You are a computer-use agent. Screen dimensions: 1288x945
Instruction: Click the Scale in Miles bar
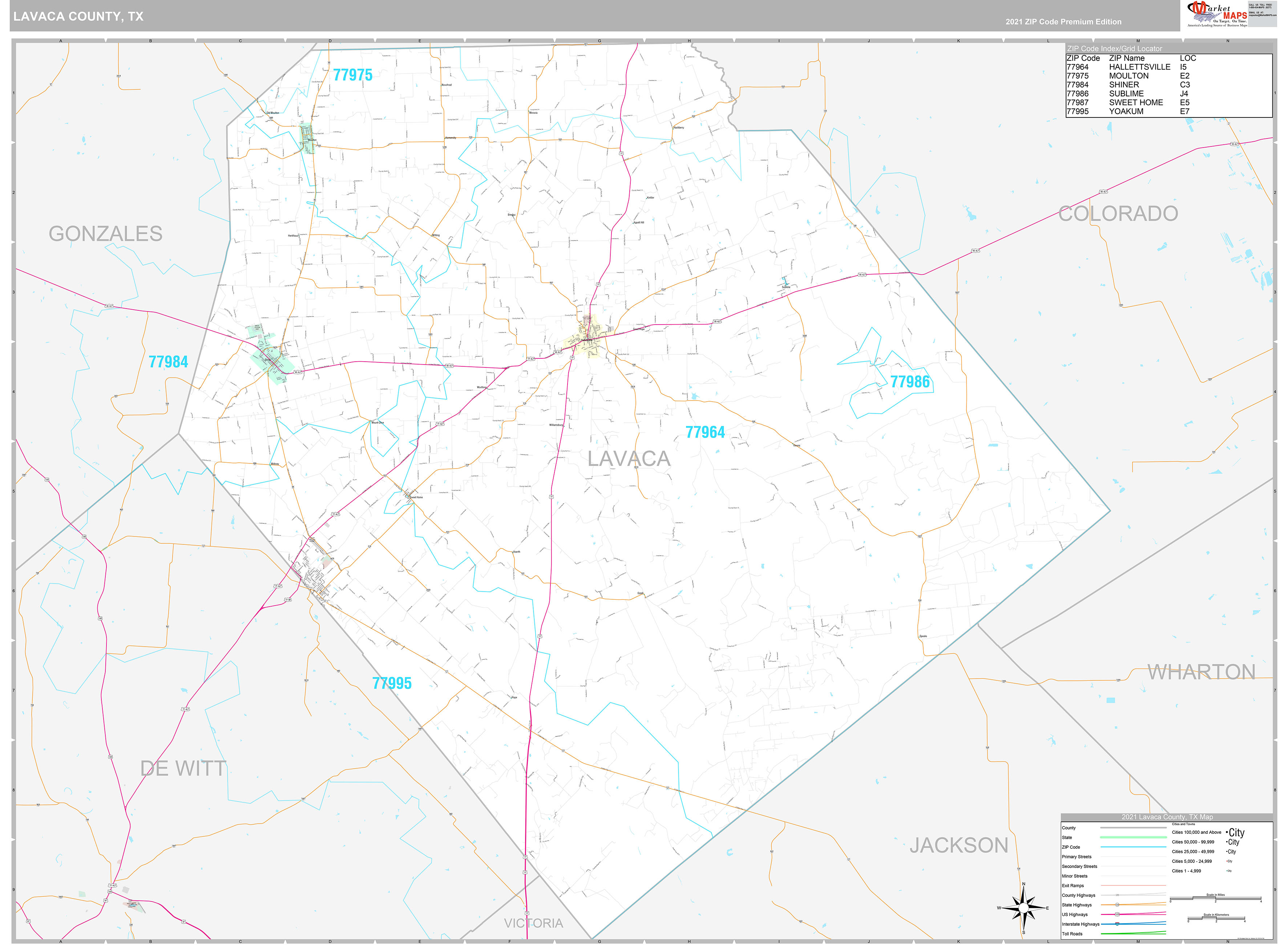[x=1215, y=899]
